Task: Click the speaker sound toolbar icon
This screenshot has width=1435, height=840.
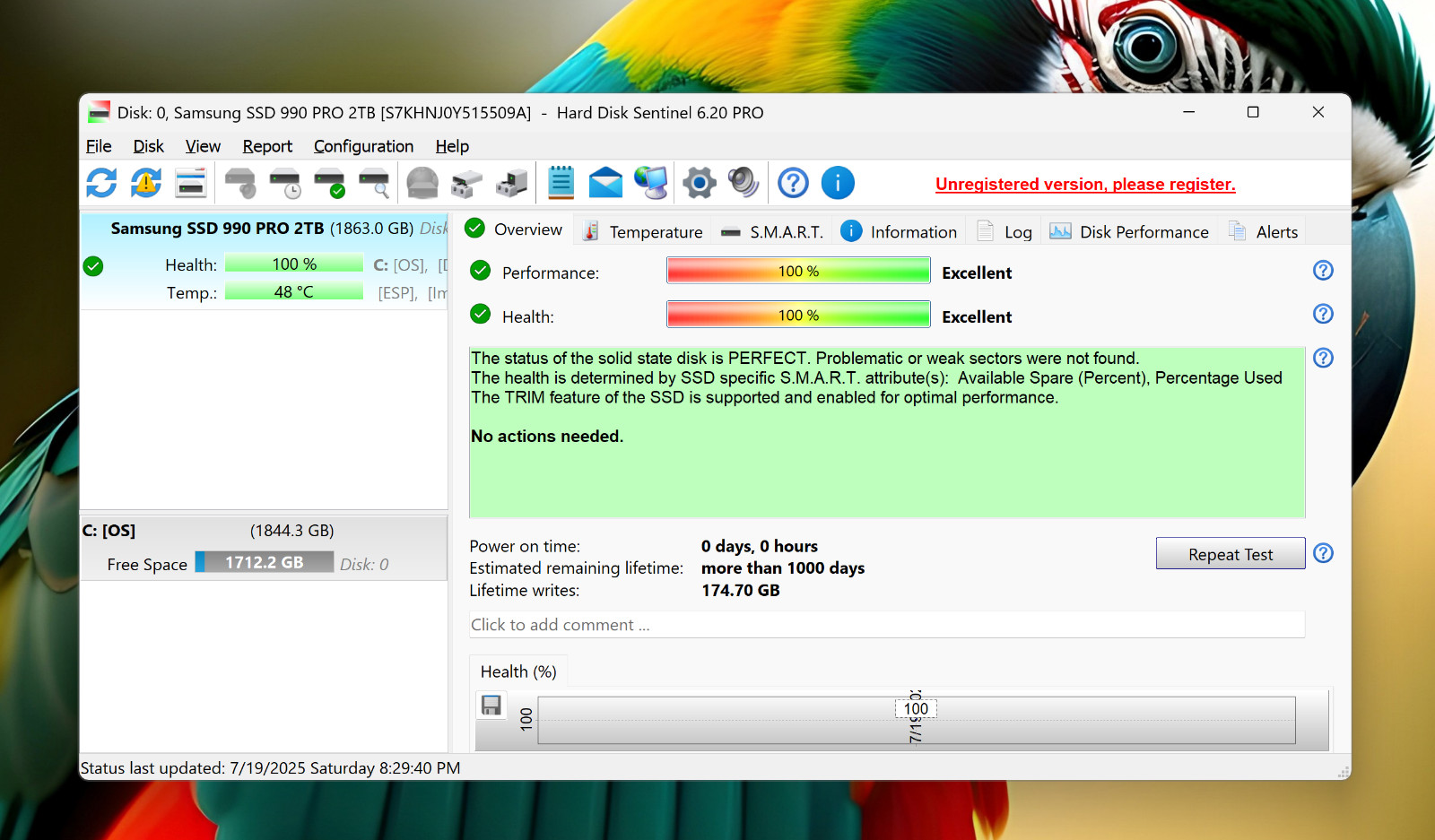Action: tap(744, 183)
